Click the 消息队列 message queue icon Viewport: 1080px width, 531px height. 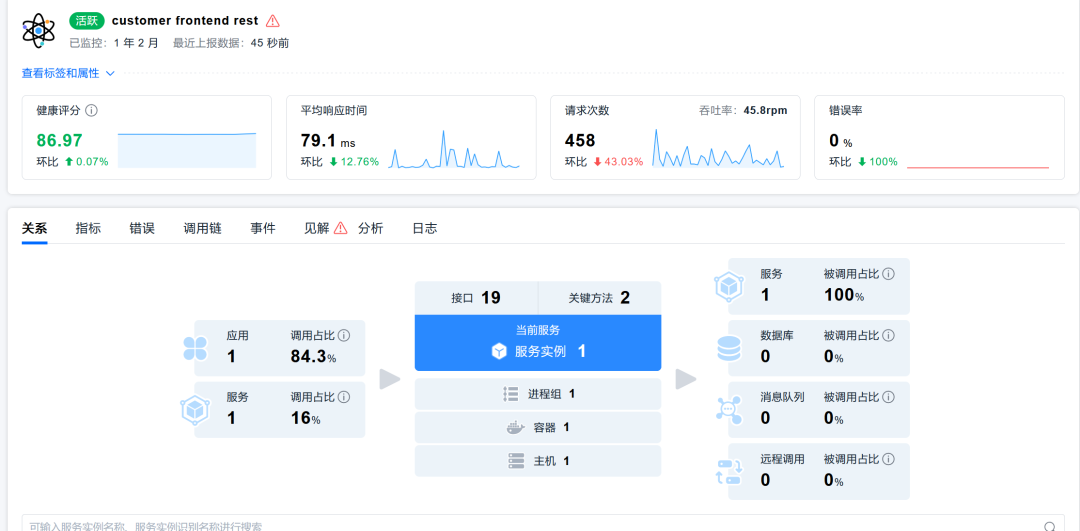click(x=728, y=409)
